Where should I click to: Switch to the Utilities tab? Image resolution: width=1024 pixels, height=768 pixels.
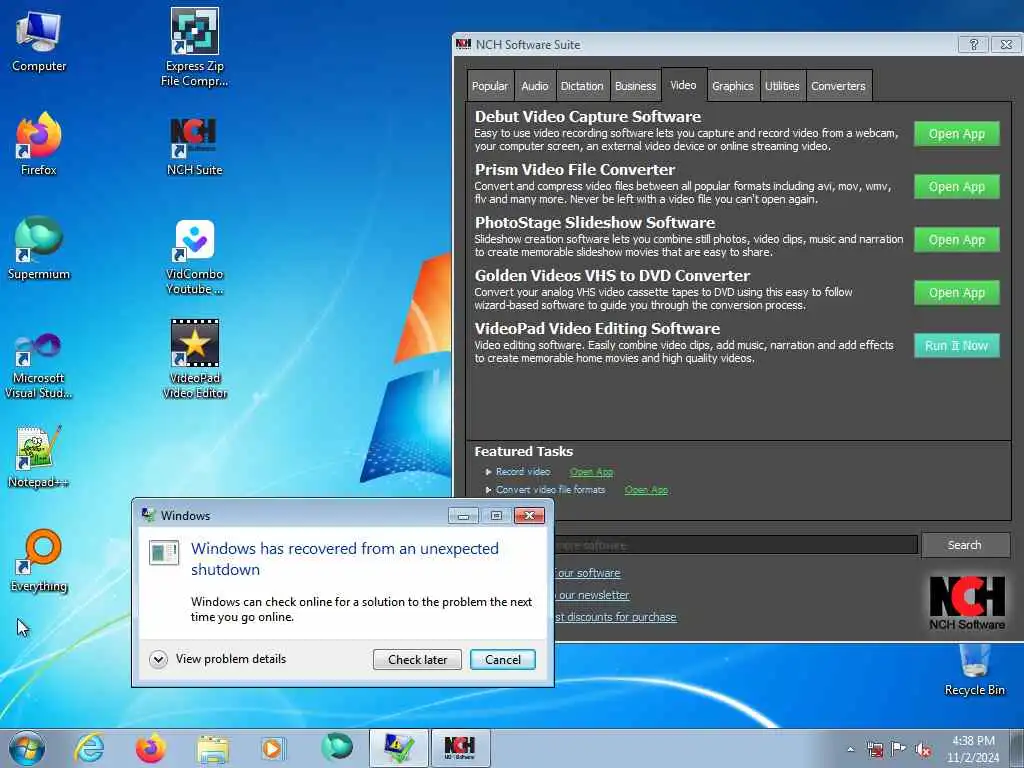point(782,86)
